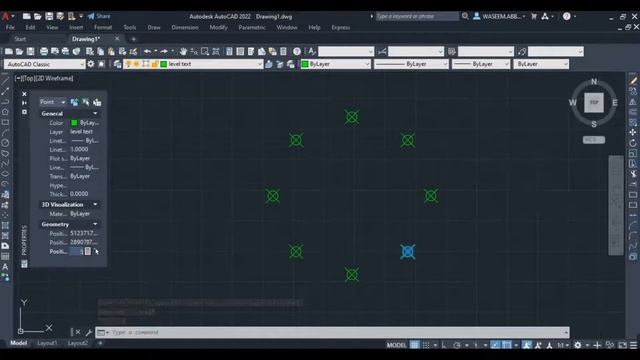Click the Open folder icon in standard toolbar

click(x=19, y=51)
